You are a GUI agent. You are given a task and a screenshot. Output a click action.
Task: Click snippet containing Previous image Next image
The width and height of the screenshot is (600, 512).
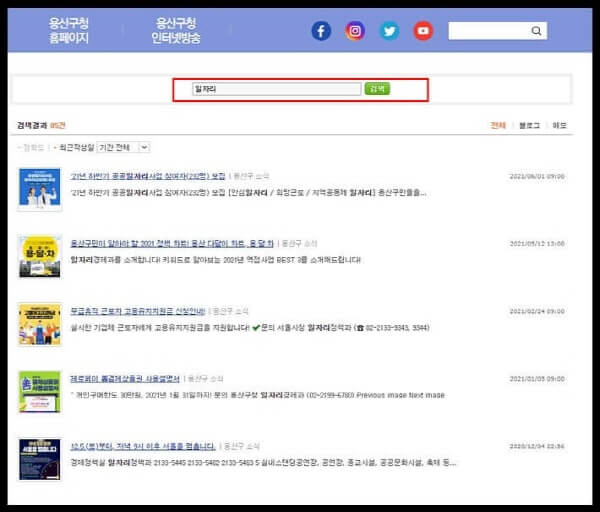pyautogui.click(x=258, y=395)
